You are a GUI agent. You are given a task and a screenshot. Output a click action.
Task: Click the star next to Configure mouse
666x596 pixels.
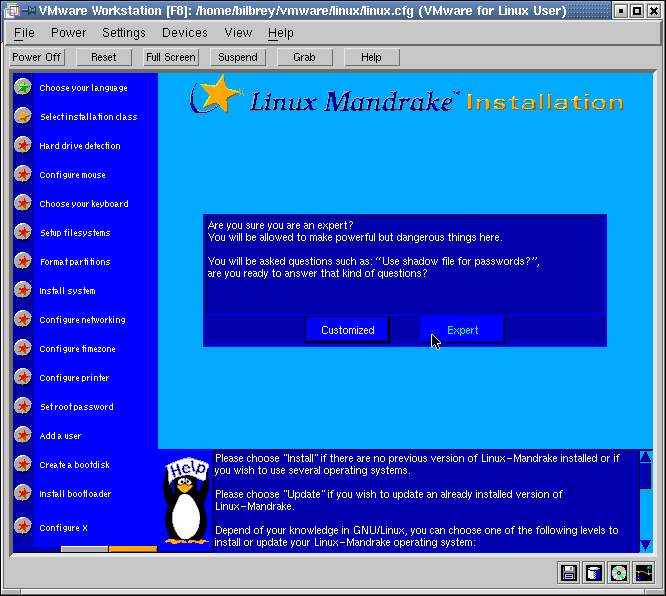coord(23,174)
